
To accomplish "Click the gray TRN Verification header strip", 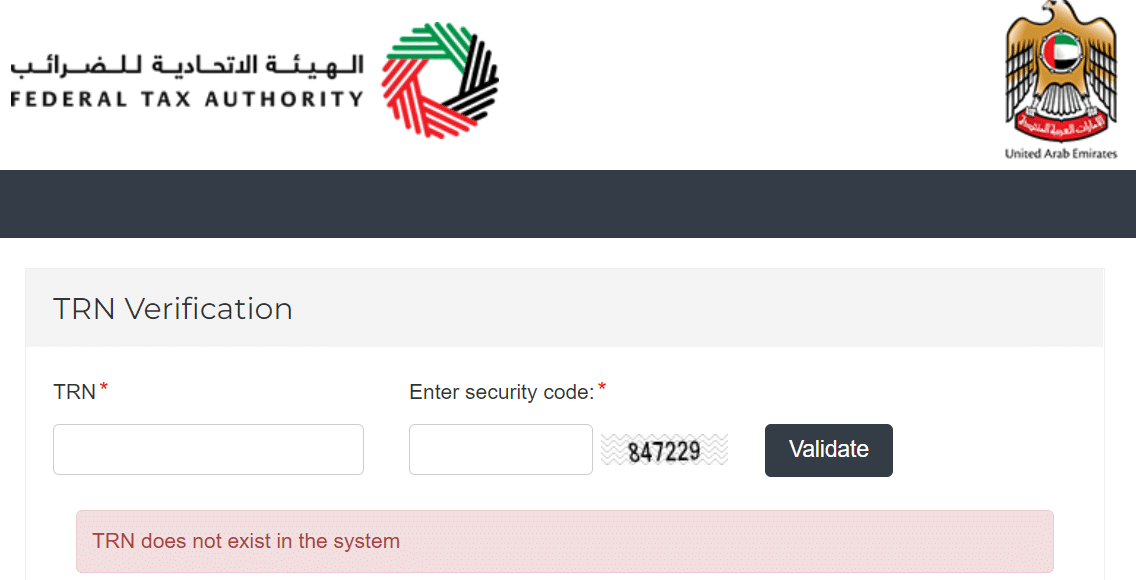I will pos(700,307).
